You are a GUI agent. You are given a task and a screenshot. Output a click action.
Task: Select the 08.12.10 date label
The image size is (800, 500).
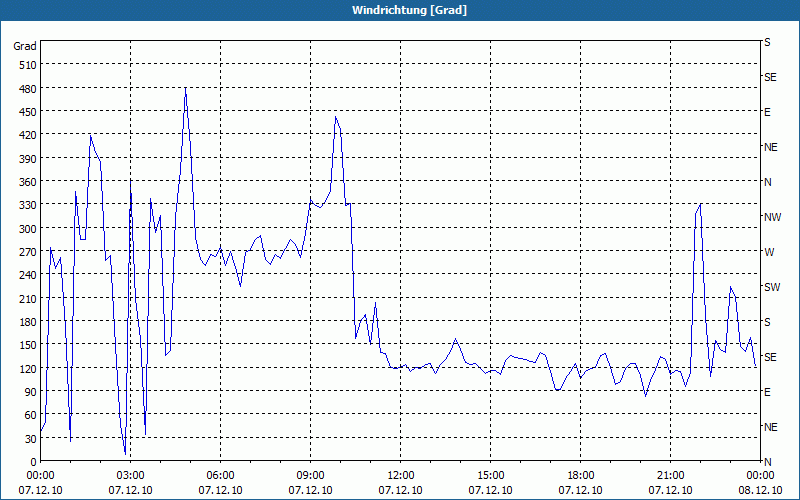tap(760, 490)
